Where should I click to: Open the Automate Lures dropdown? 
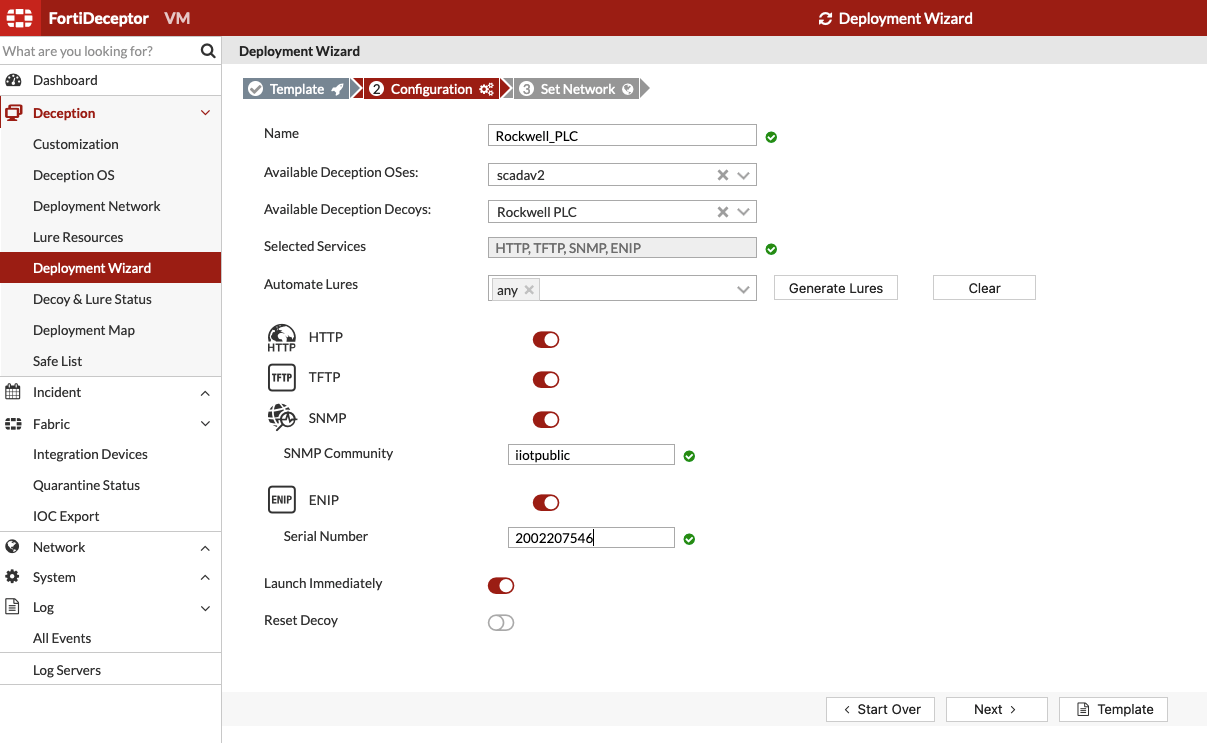point(742,289)
